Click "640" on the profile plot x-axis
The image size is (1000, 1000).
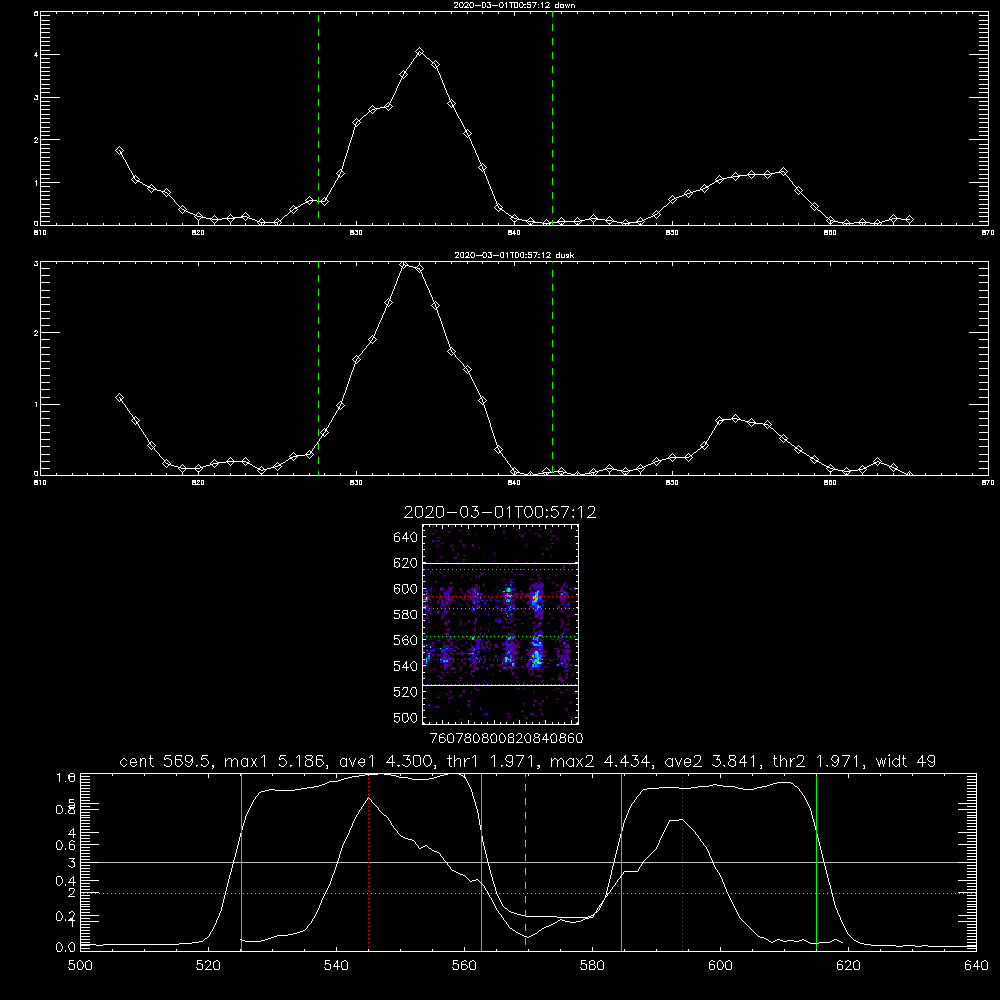[x=976, y=966]
